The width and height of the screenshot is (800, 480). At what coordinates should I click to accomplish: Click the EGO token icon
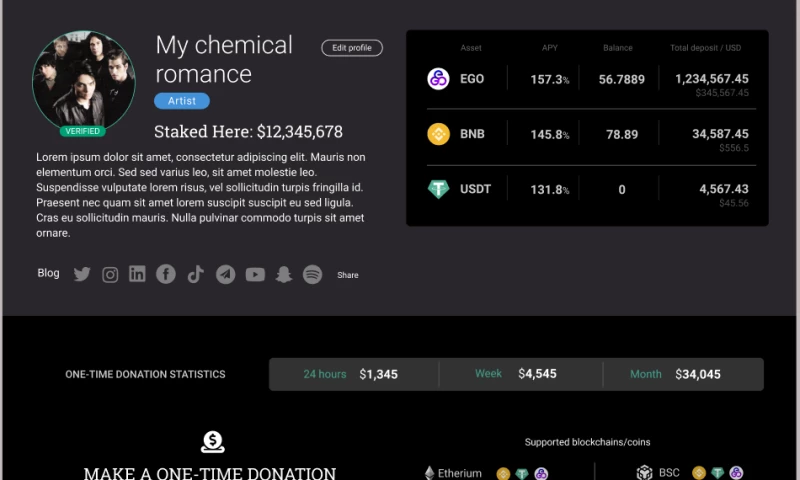point(438,79)
